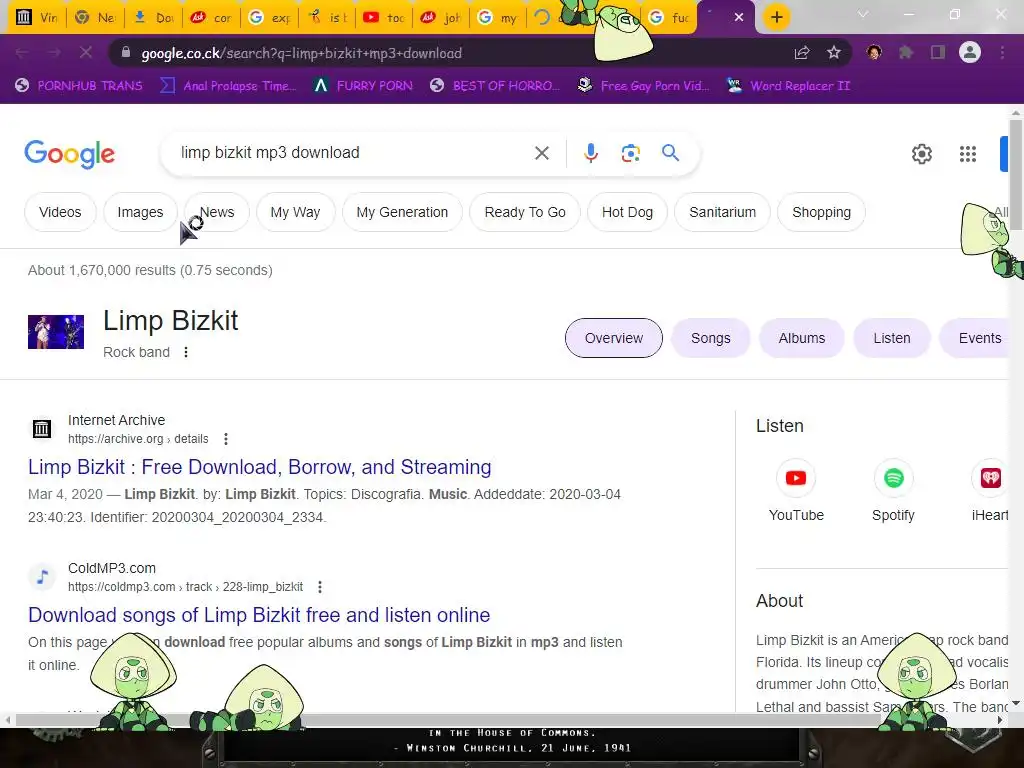Screen dimensions: 1024x768
Task: Open Chrome three-dot menu
Action: pos(1002,52)
